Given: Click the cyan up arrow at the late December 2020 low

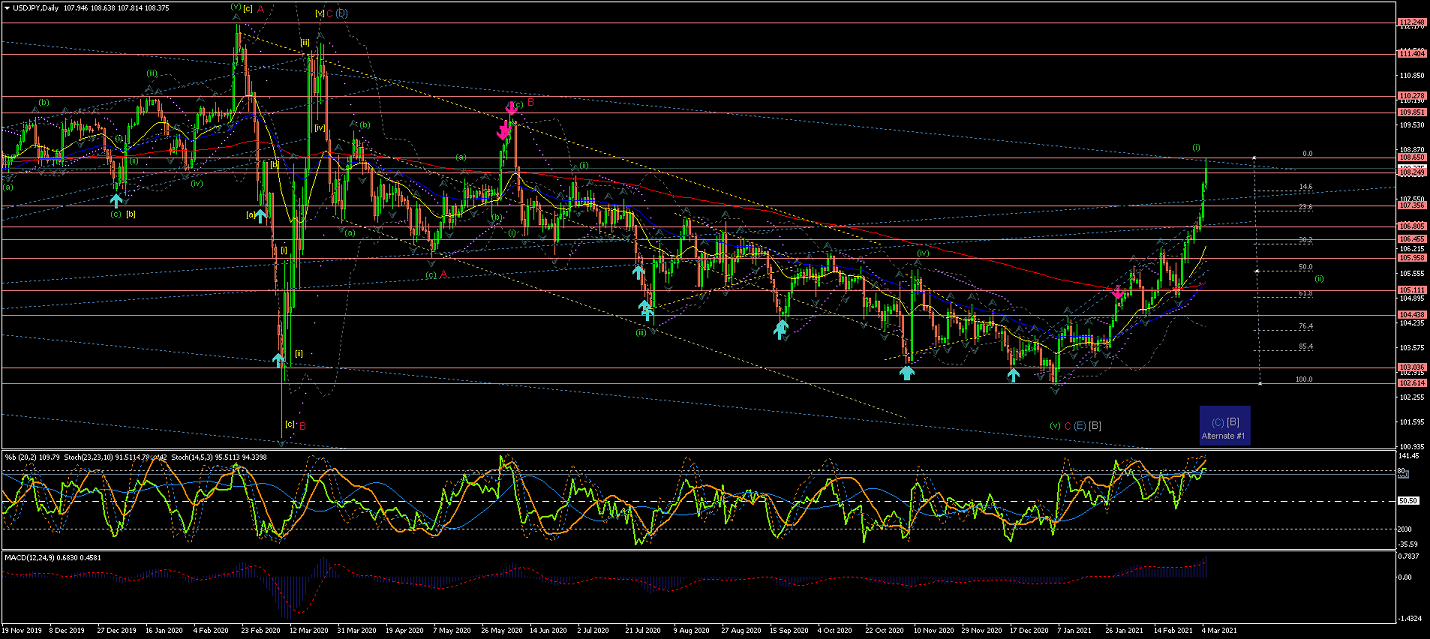Looking at the screenshot, I should click(x=1013, y=374).
